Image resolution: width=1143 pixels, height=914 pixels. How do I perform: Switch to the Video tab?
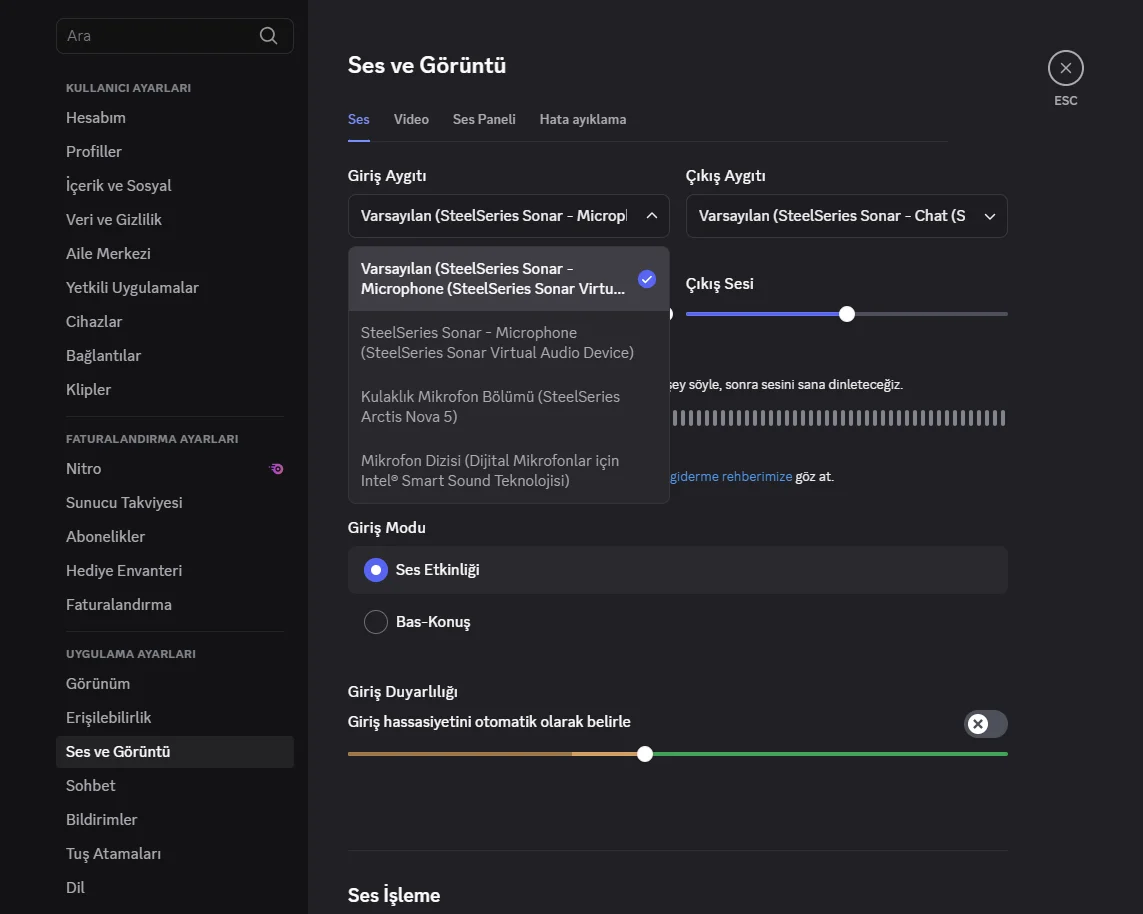pos(411,119)
